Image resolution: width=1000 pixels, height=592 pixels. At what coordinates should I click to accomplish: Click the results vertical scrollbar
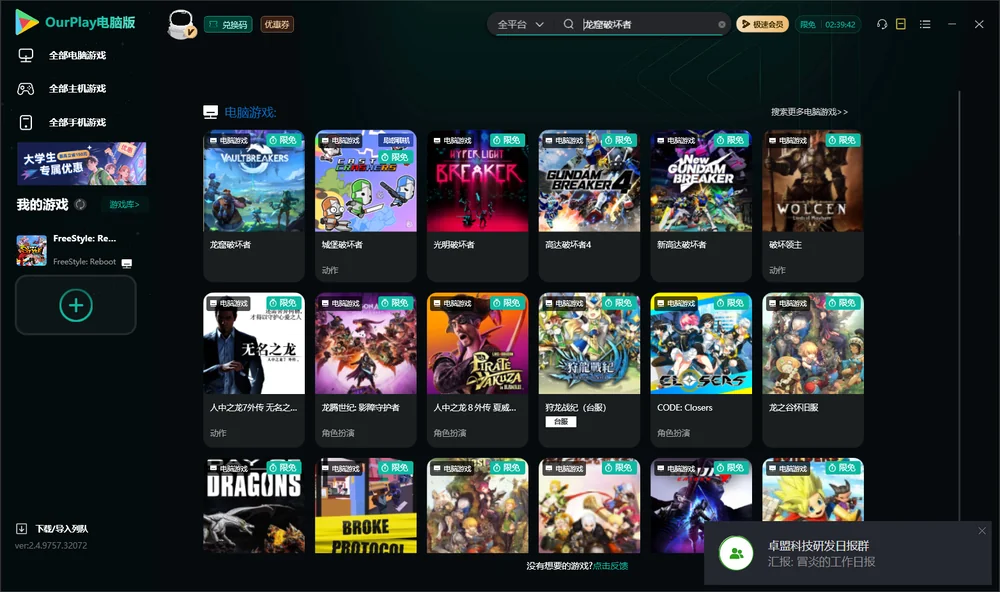tap(959, 305)
